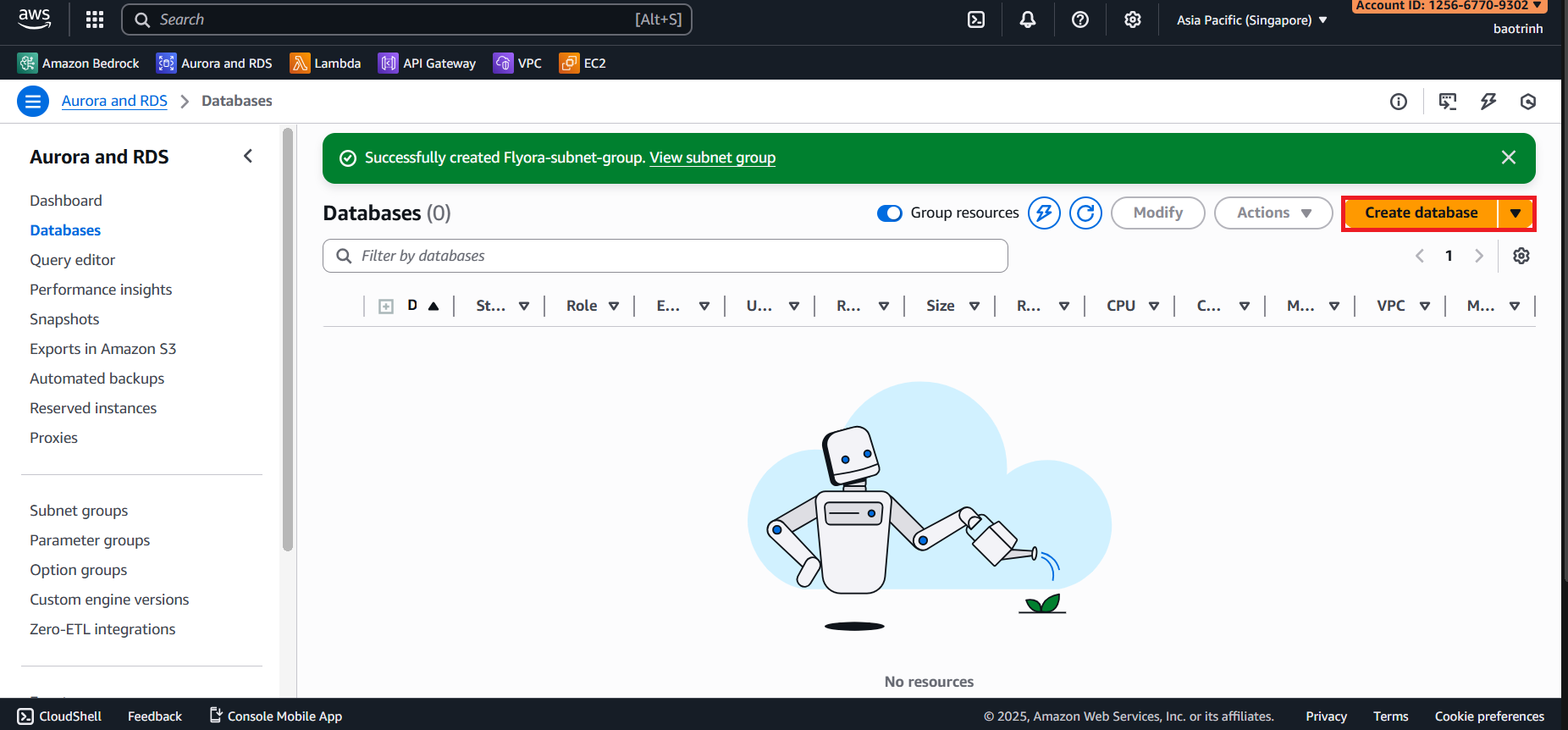Refresh the databases list
Image resolution: width=1568 pixels, height=730 pixels.
click(1085, 213)
